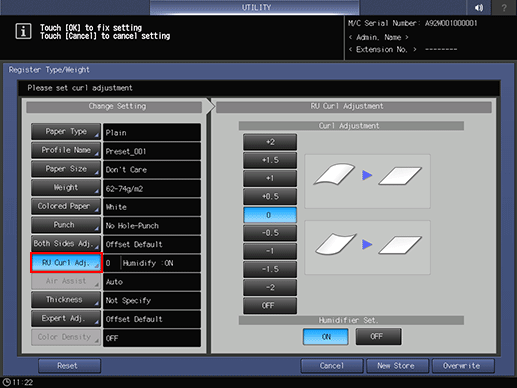The height and width of the screenshot is (388, 517).
Task: Cancel the curl adjustment setting
Action: point(332,366)
